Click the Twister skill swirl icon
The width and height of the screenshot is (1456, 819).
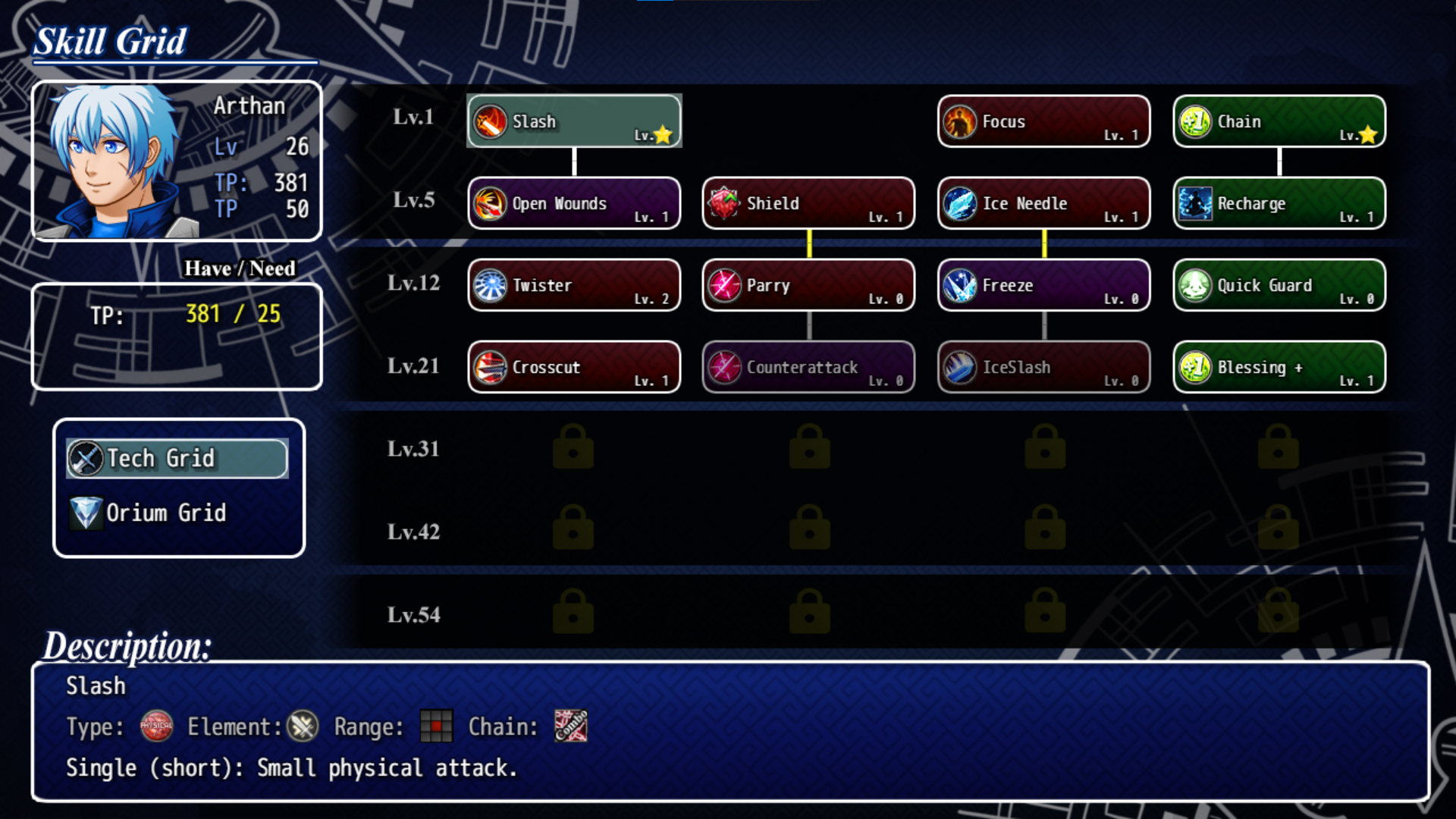(490, 285)
